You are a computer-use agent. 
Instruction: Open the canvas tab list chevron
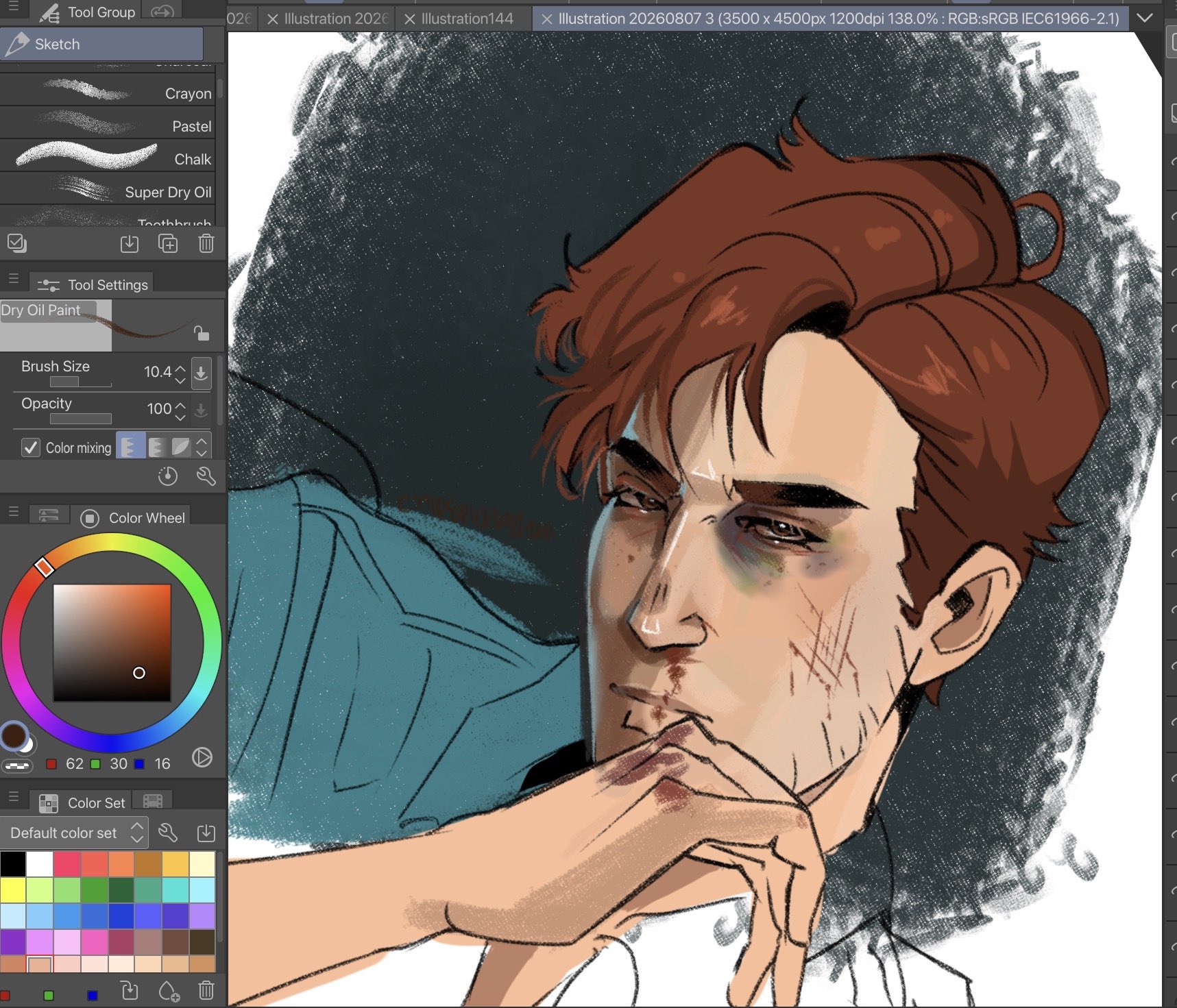(1145, 18)
